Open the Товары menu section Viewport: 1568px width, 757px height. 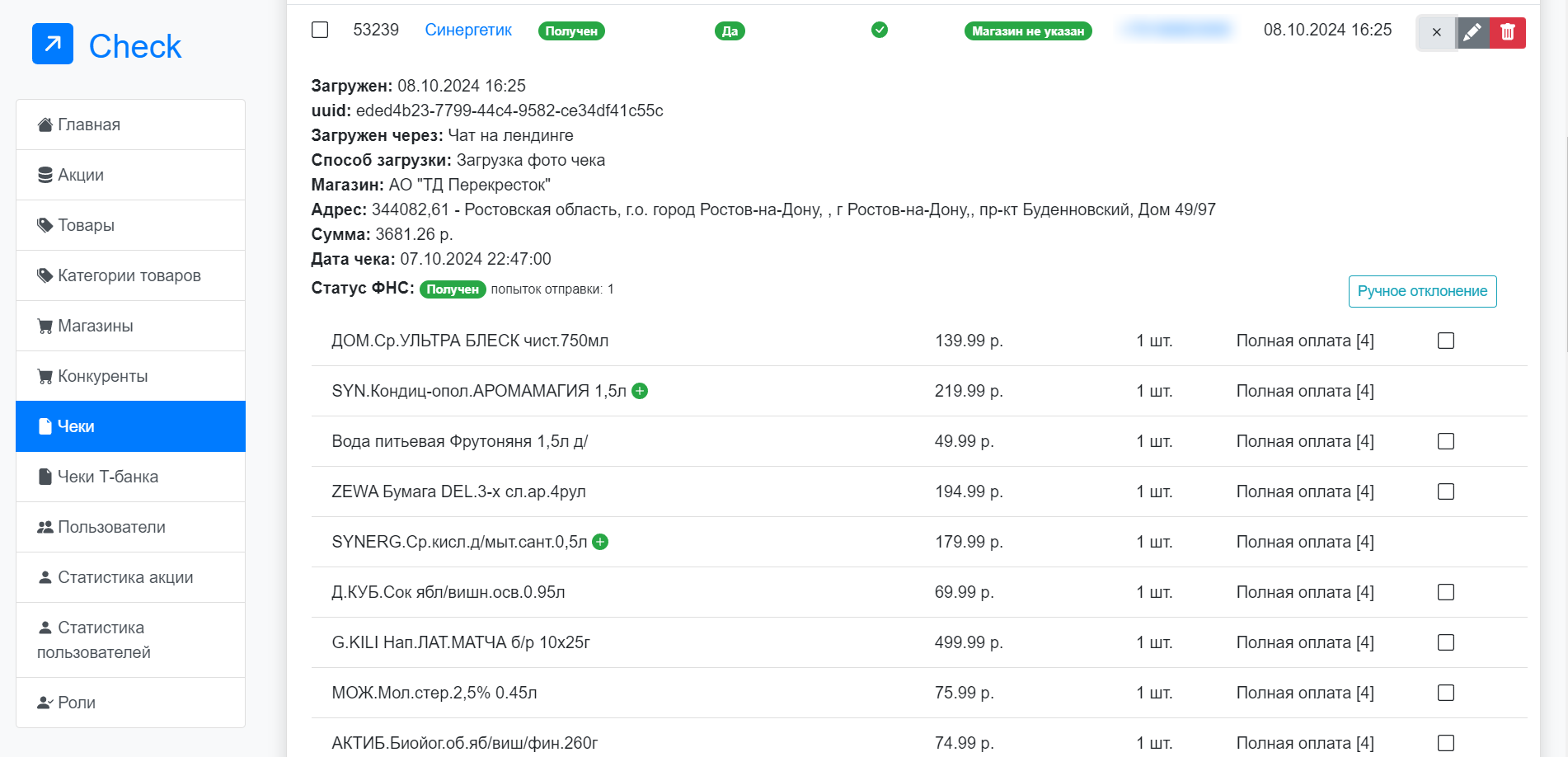[x=86, y=225]
